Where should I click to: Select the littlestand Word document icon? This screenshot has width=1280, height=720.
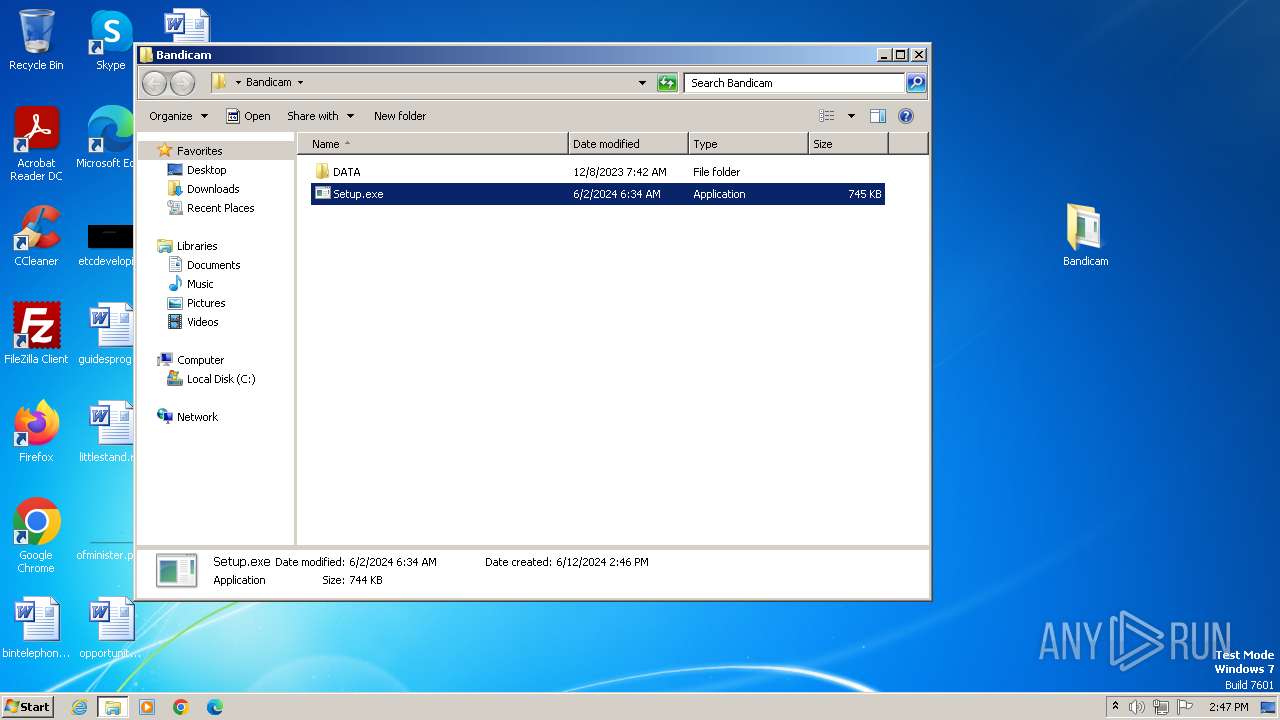coord(108,432)
